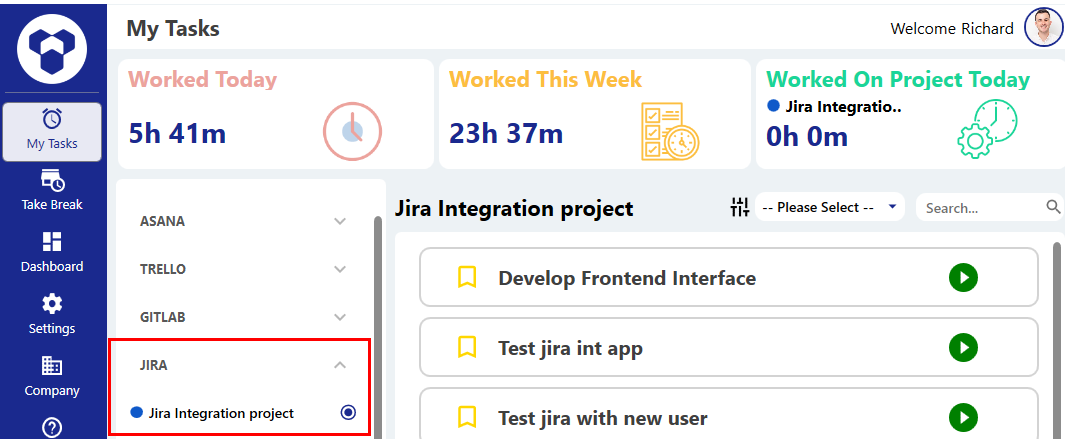
Task: Open Take Break from the sidebar
Action: tap(52, 190)
